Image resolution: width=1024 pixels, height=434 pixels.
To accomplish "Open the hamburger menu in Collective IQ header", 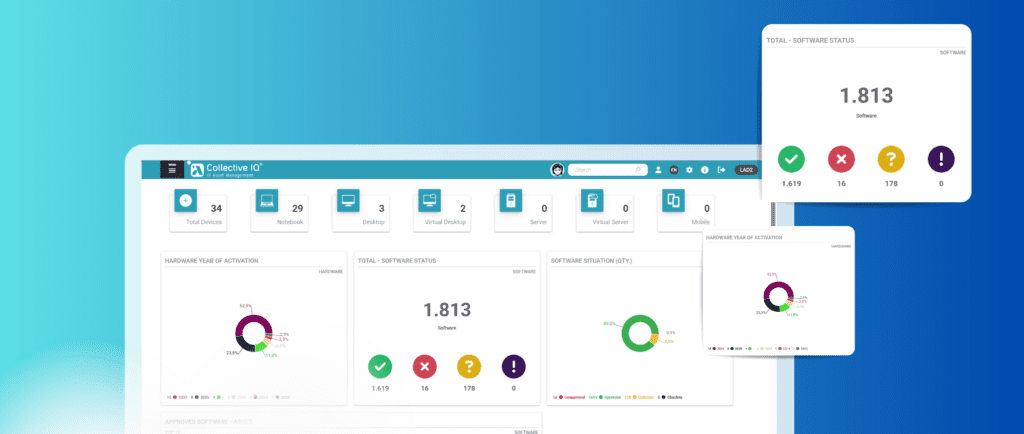I will point(172,169).
